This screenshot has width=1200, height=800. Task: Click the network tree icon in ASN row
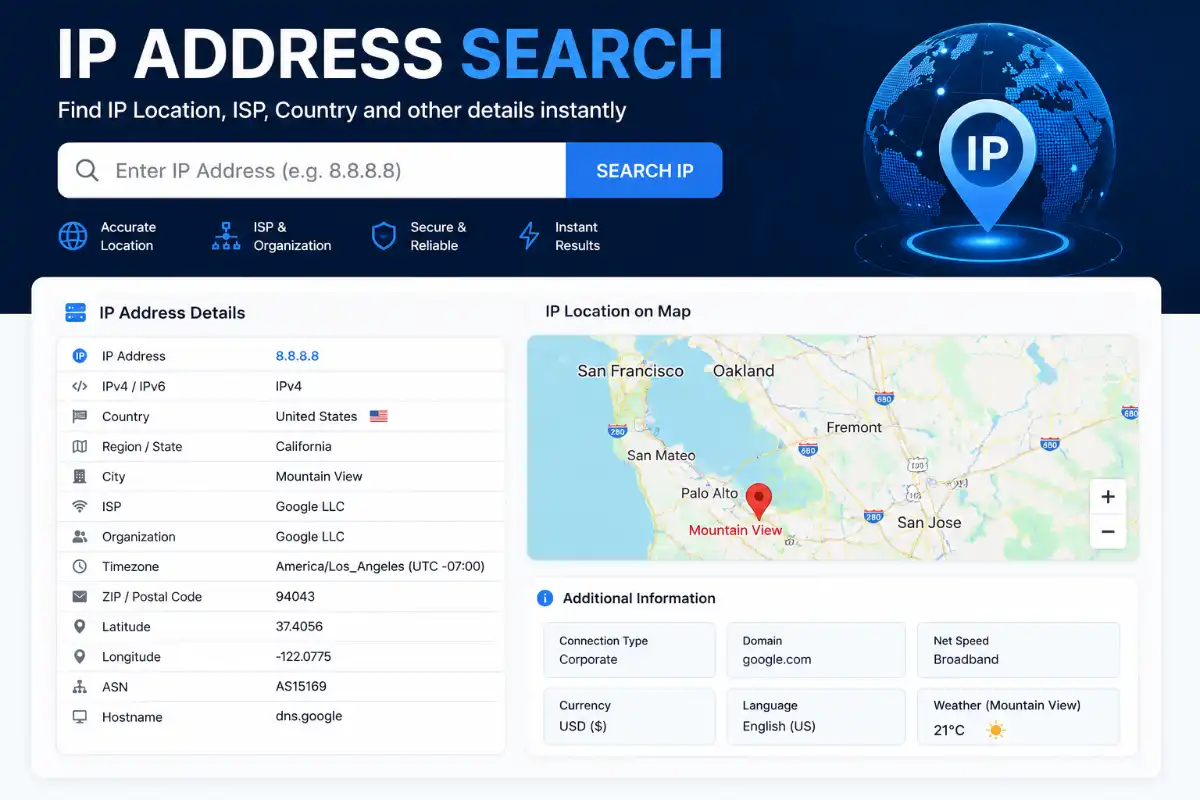coord(80,686)
